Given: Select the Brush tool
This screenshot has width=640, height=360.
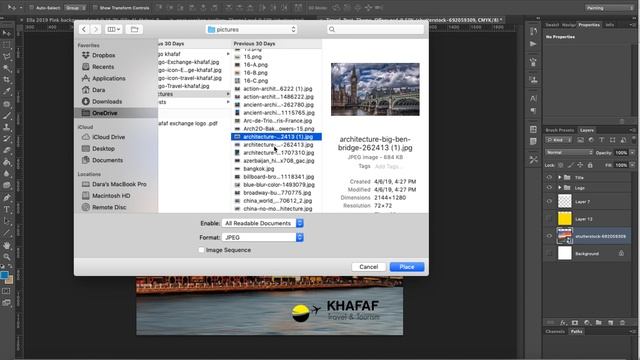Looking at the screenshot, I should [7, 116].
